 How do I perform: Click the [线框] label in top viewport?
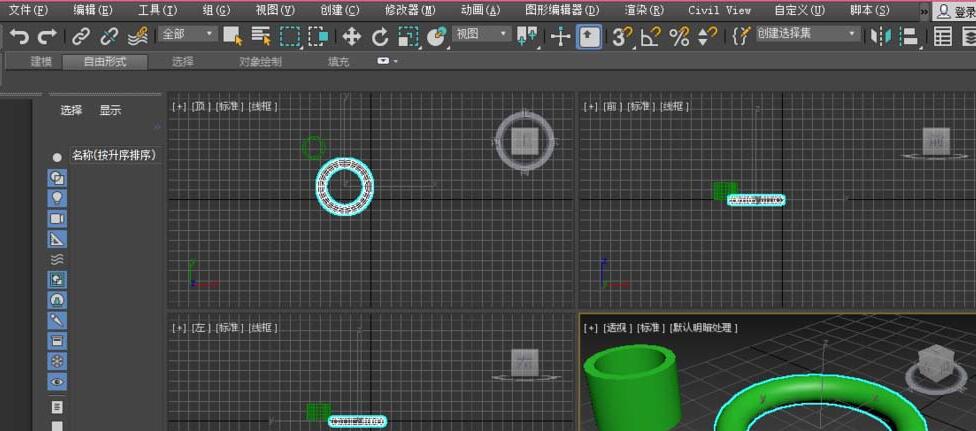[263, 106]
